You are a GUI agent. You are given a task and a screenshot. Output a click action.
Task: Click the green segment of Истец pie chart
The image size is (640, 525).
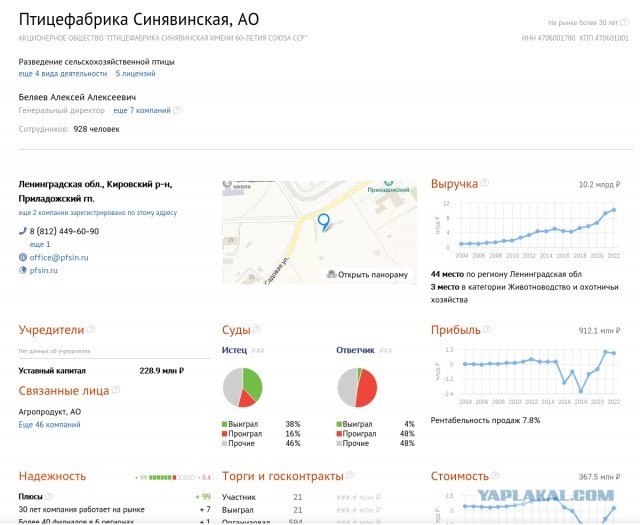coord(252,382)
